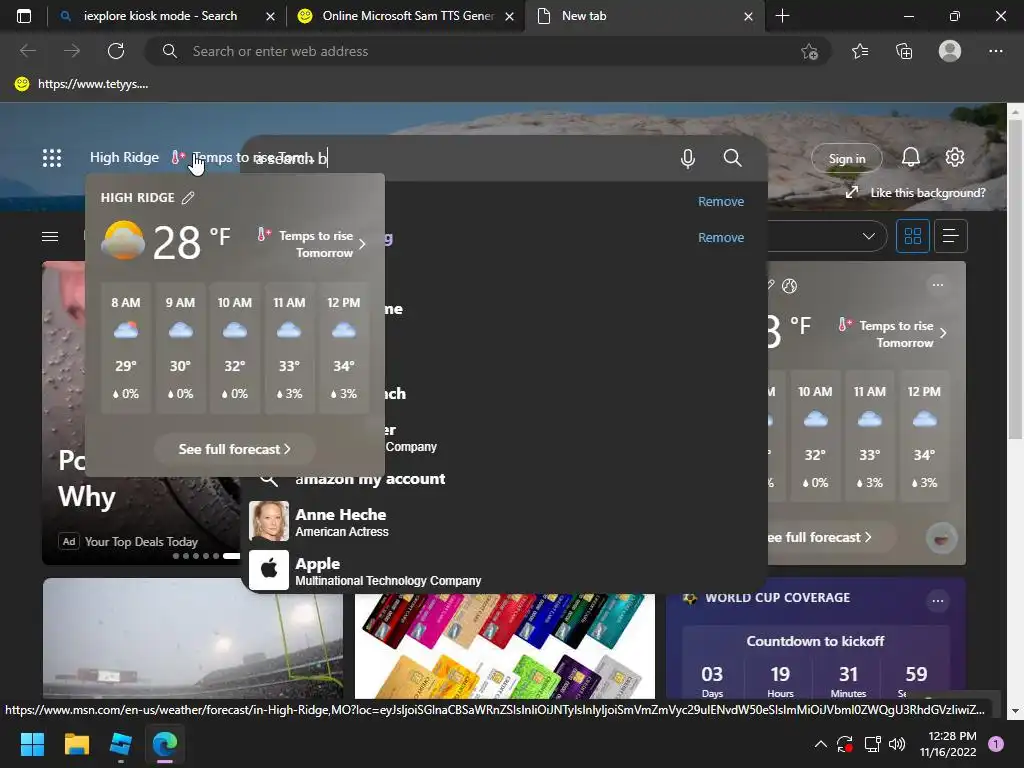Open the stadium snow news thumbnail

[193, 638]
